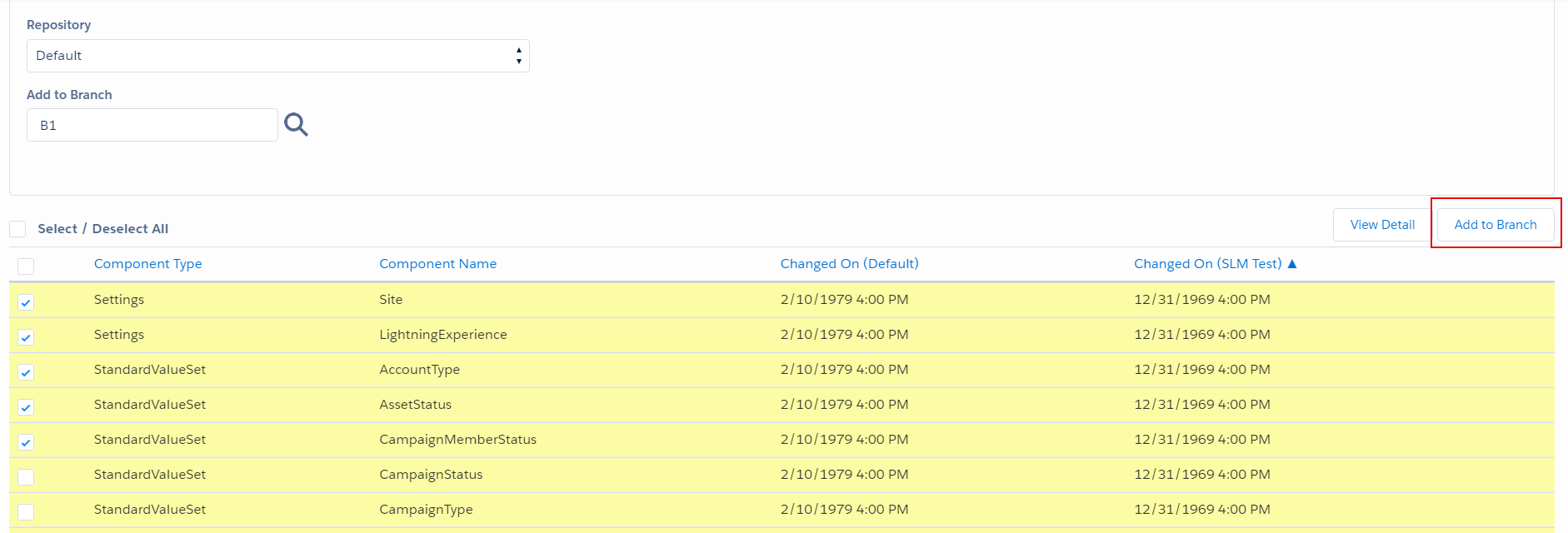Click the Add to Branch button
1568x533 pixels.
(x=1496, y=225)
